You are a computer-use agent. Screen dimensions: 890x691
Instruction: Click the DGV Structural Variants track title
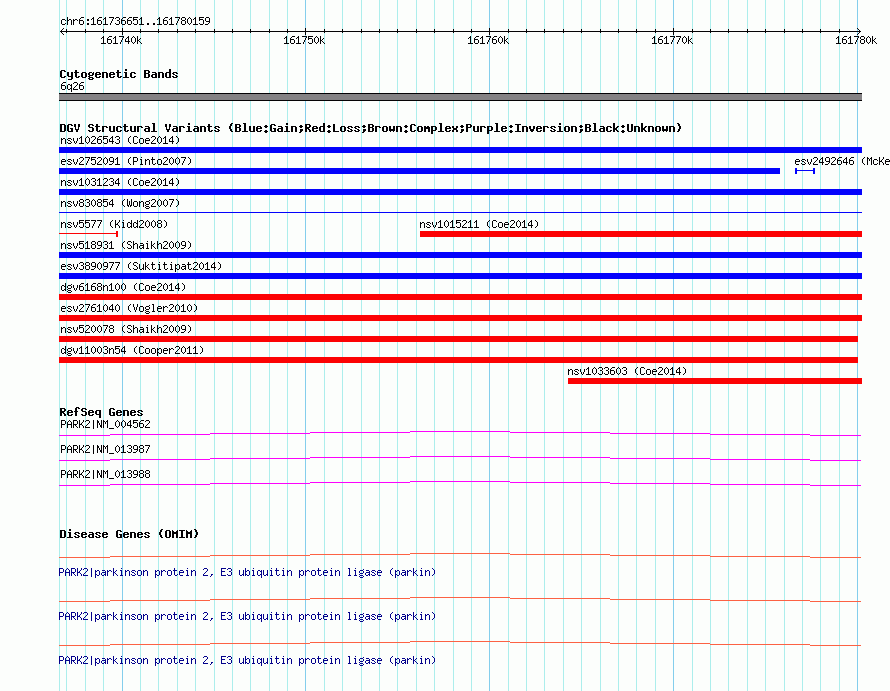coord(371,128)
